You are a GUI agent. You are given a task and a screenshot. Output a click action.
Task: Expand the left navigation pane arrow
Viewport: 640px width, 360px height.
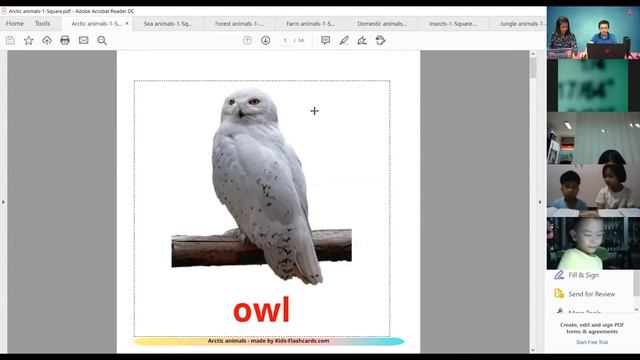3,202
